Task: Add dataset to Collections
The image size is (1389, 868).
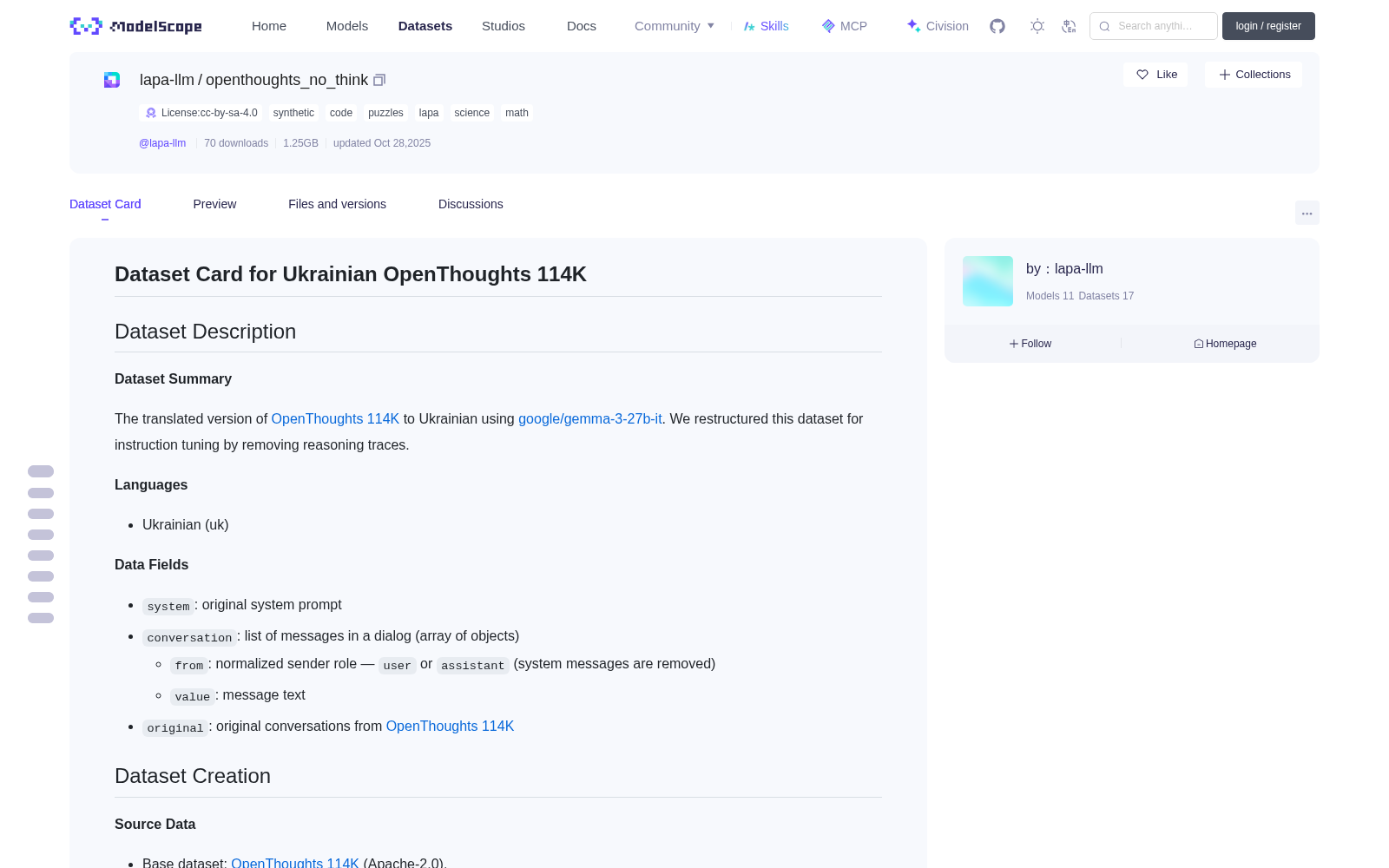Action: (1254, 75)
